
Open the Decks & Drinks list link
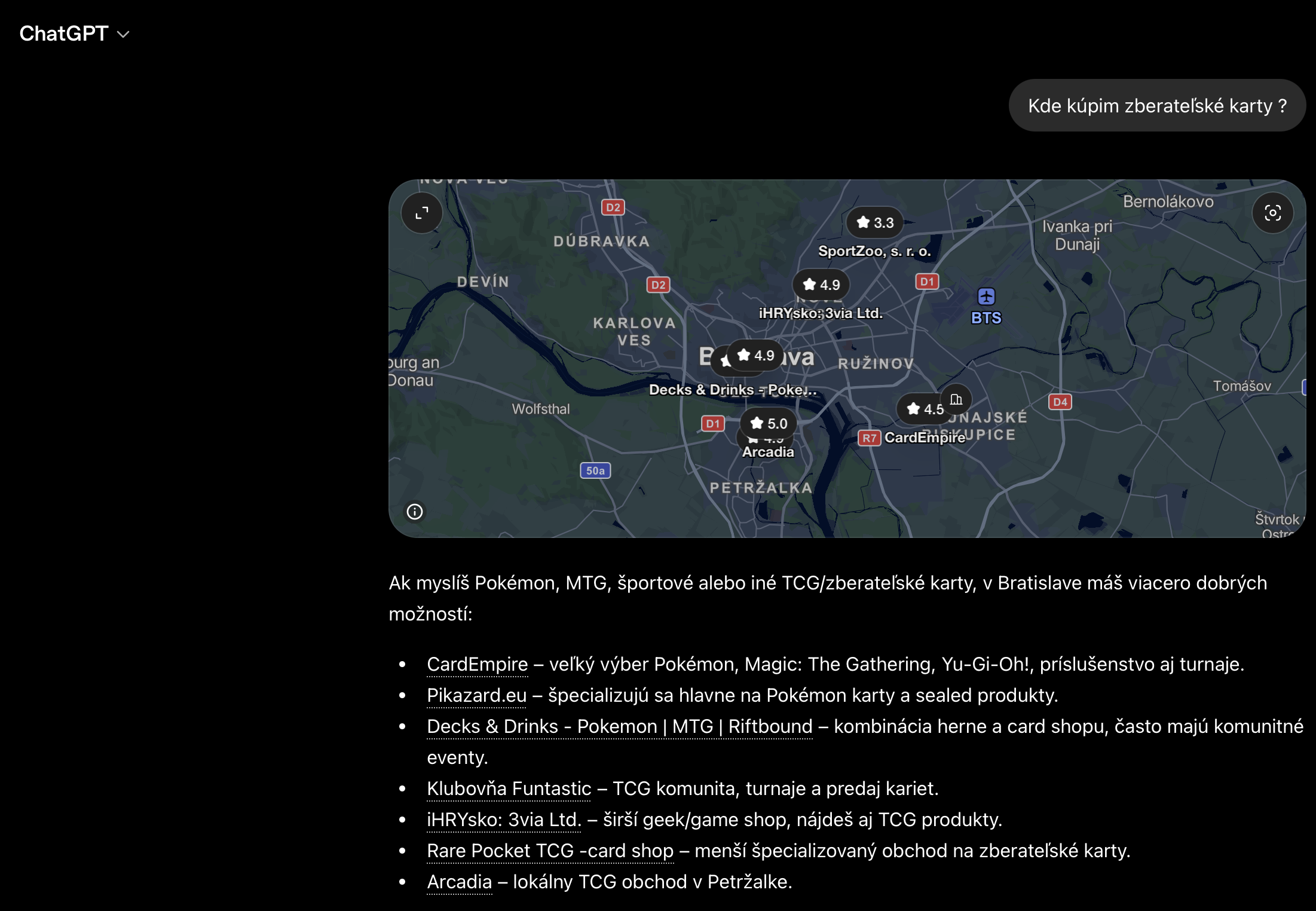tap(620, 727)
